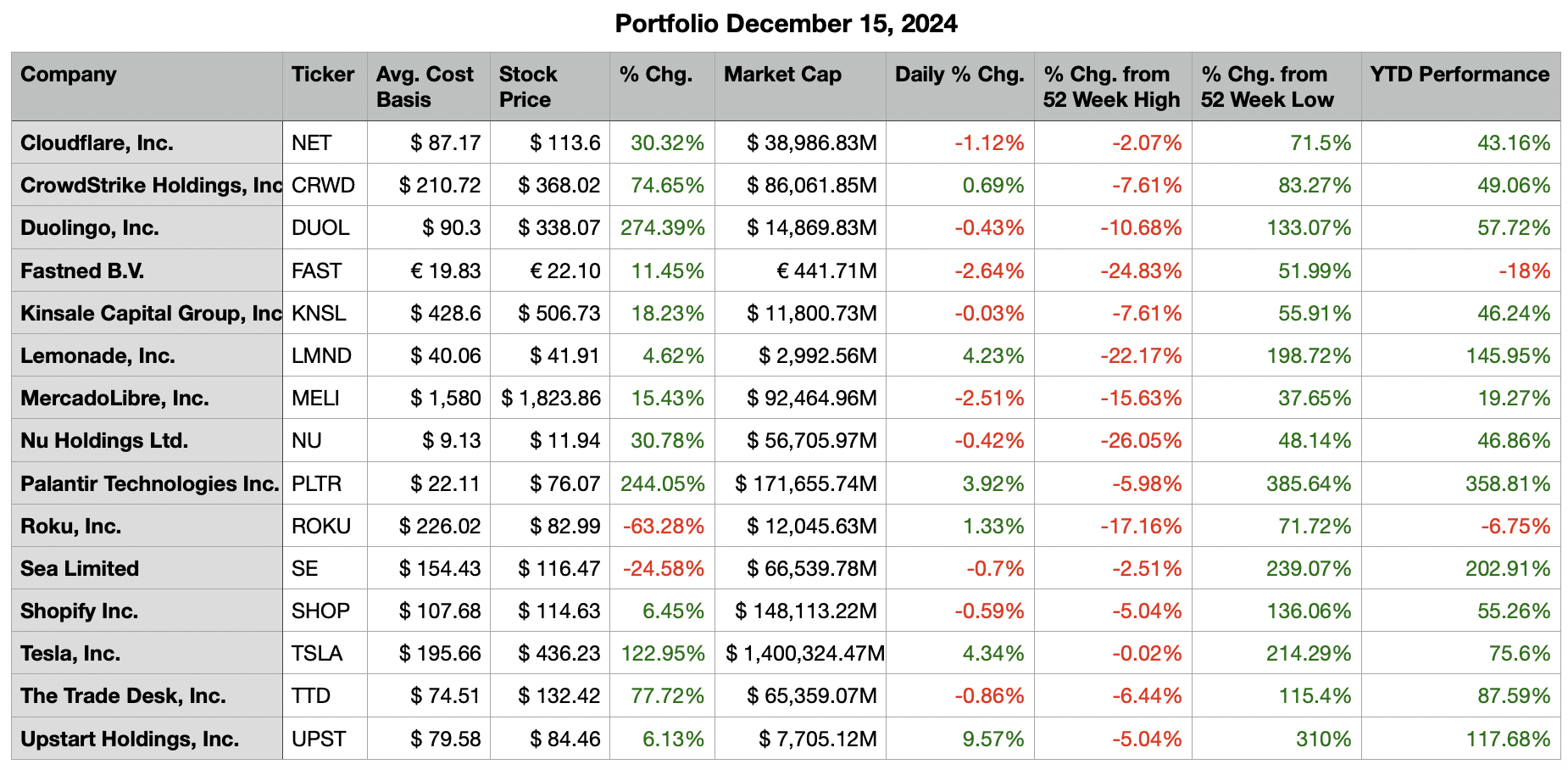This screenshot has height=770, width=1568.
Task: Click the TTD ticker cell
Action: pyautogui.click(x=311, y=695)
